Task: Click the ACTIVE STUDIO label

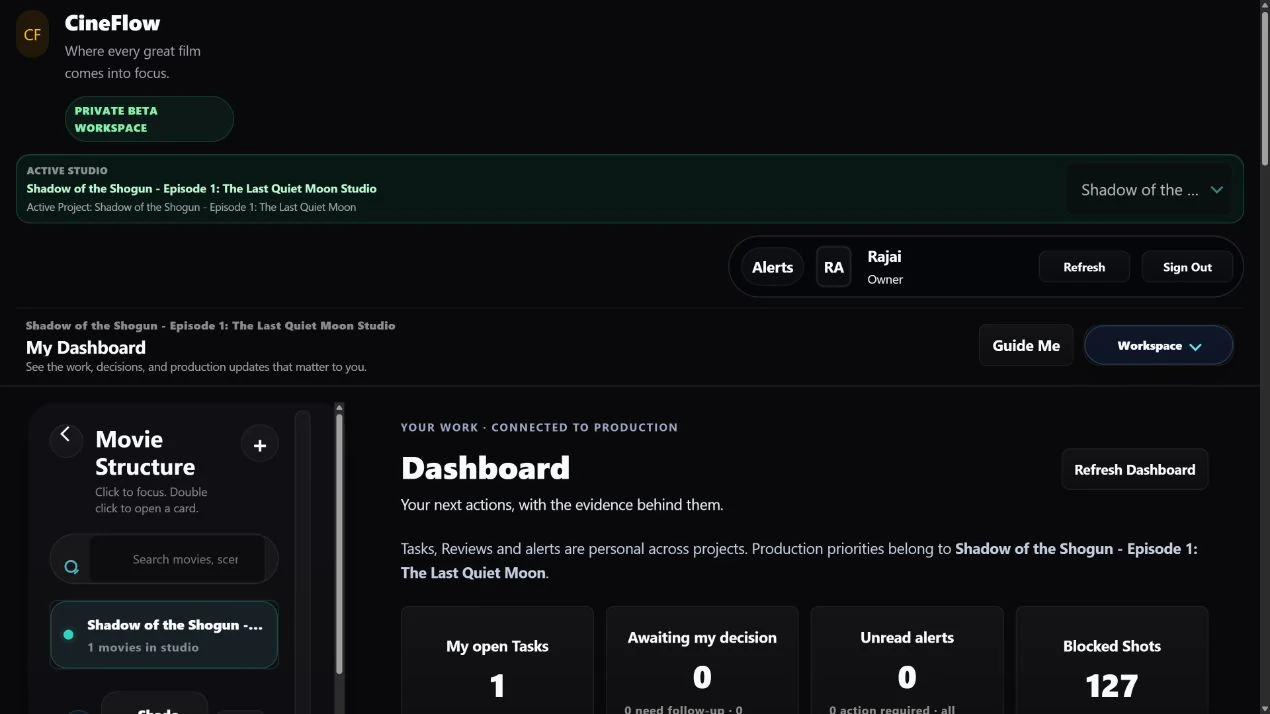Action: [x=67, y=171]
